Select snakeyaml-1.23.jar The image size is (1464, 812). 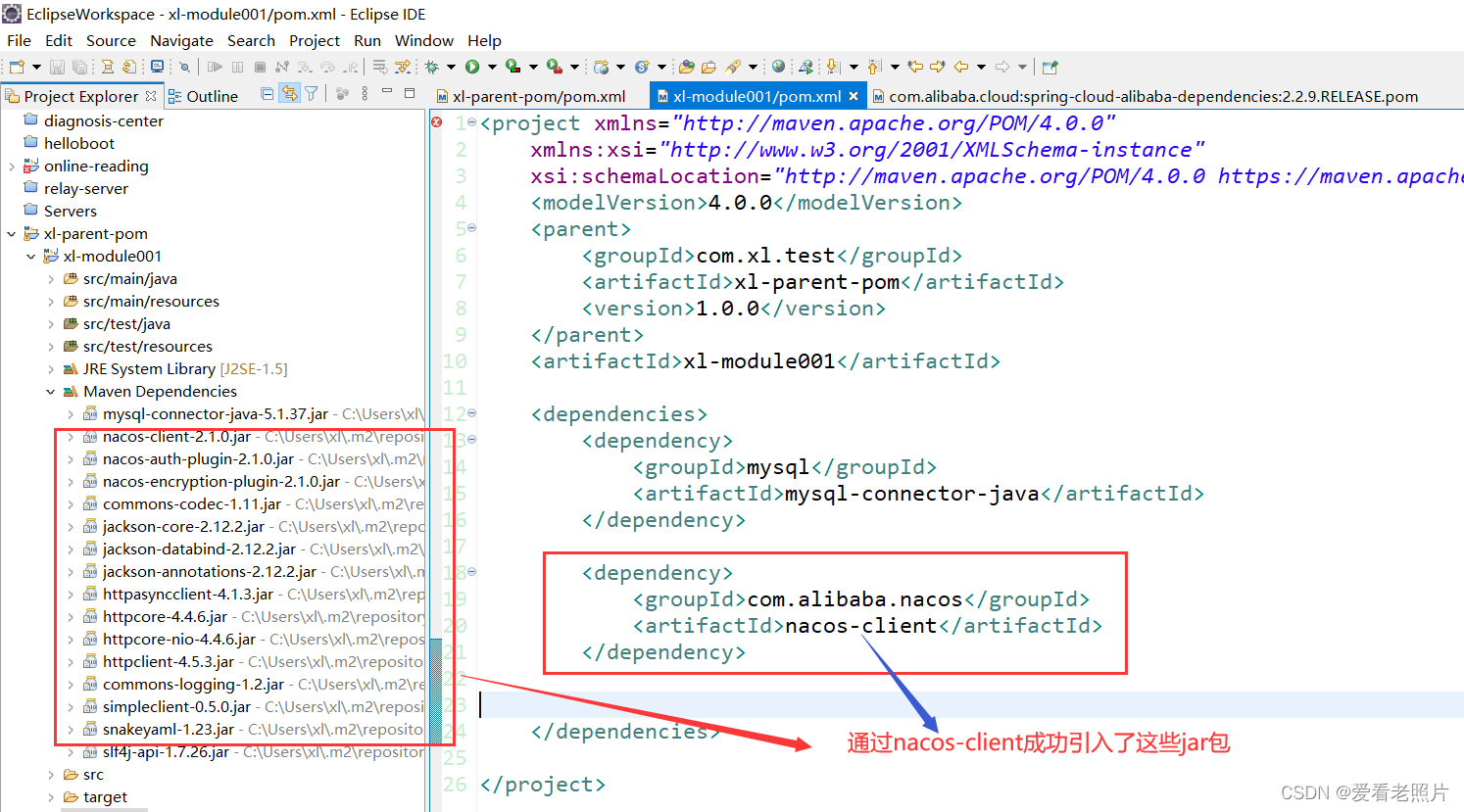point(168,730)
